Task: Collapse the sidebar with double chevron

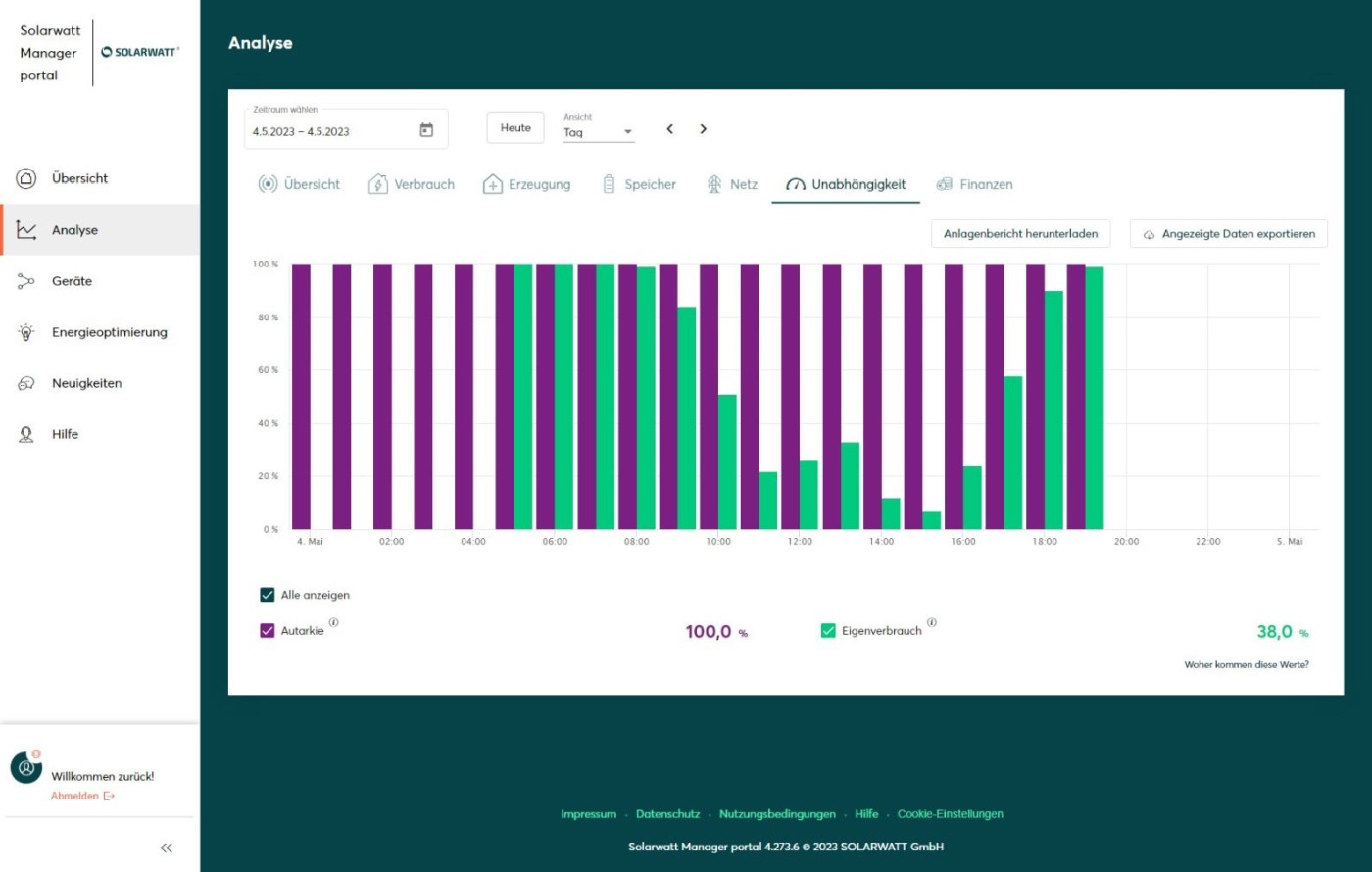Action: pyautogui.click(x=166, y=848)
